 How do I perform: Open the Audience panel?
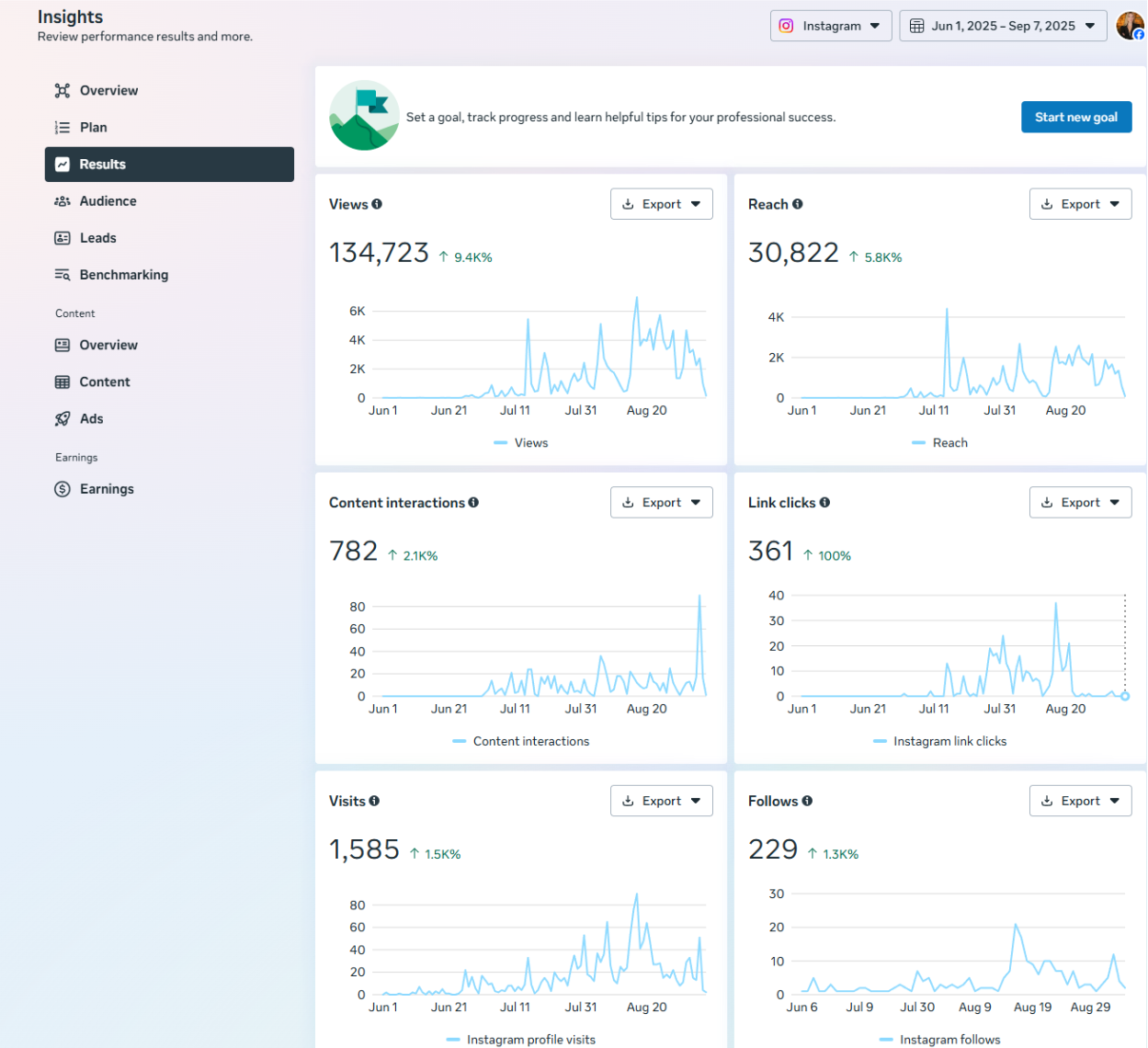click(106, 200)
